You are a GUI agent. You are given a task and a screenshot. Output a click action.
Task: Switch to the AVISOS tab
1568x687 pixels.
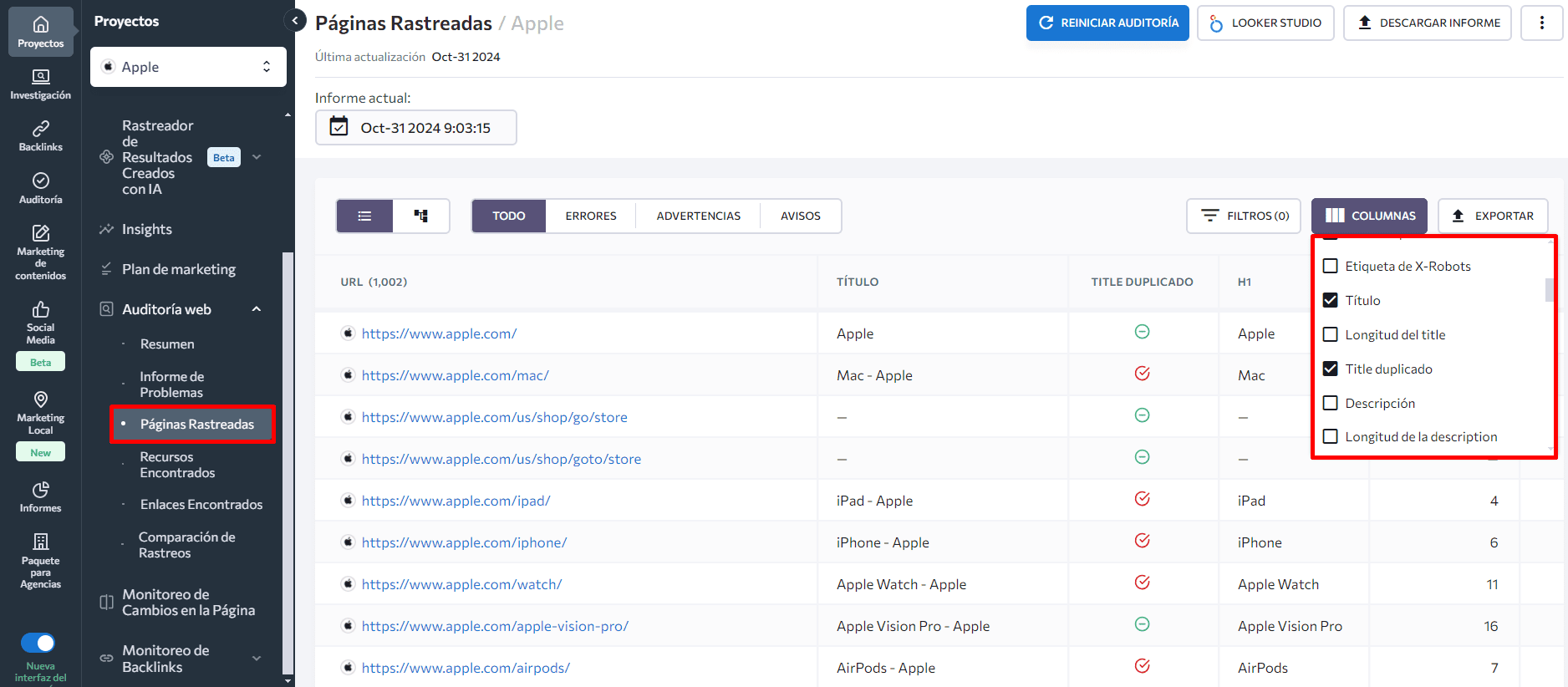click(x=800, y=216)
